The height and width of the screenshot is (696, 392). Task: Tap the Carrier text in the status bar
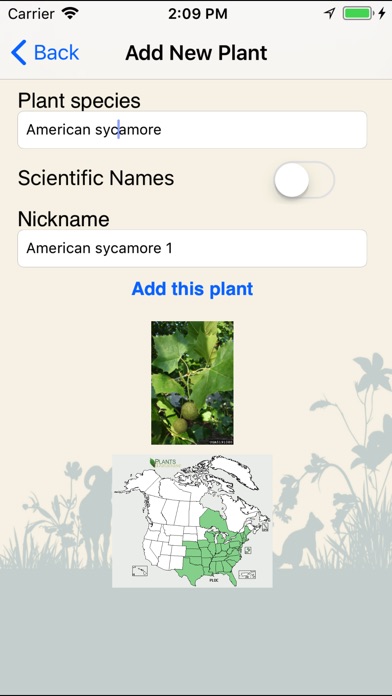[33, 14]
